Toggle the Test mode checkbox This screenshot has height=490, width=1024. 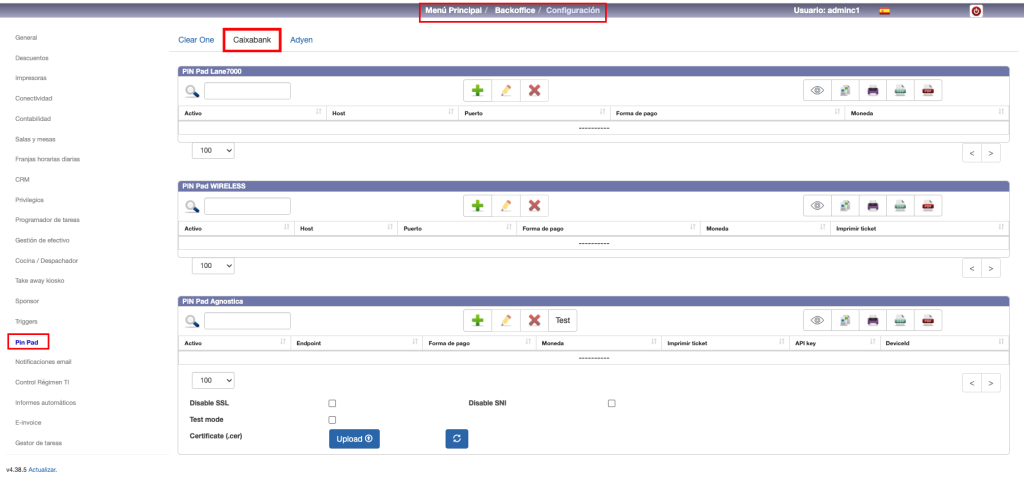332,419
